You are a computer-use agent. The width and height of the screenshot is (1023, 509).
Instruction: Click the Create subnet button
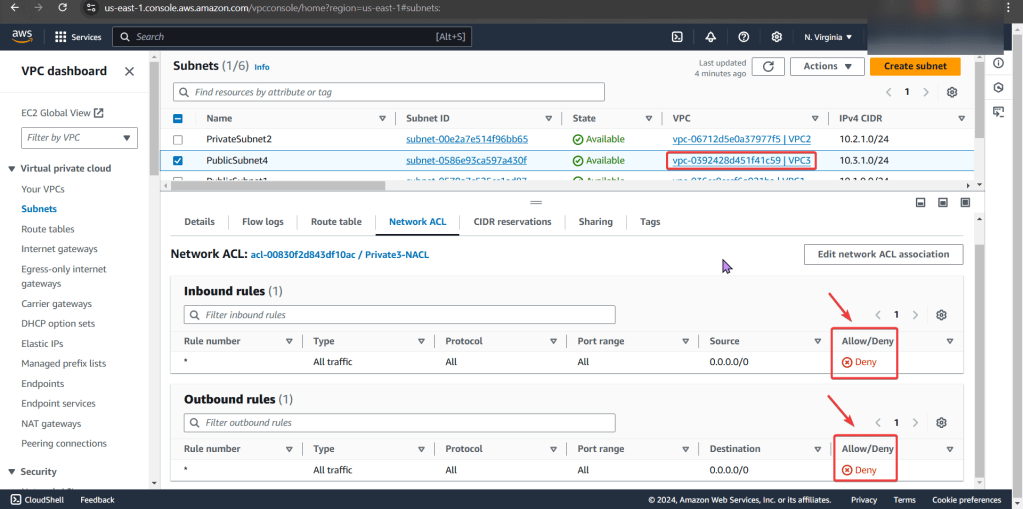coord(915,66)
